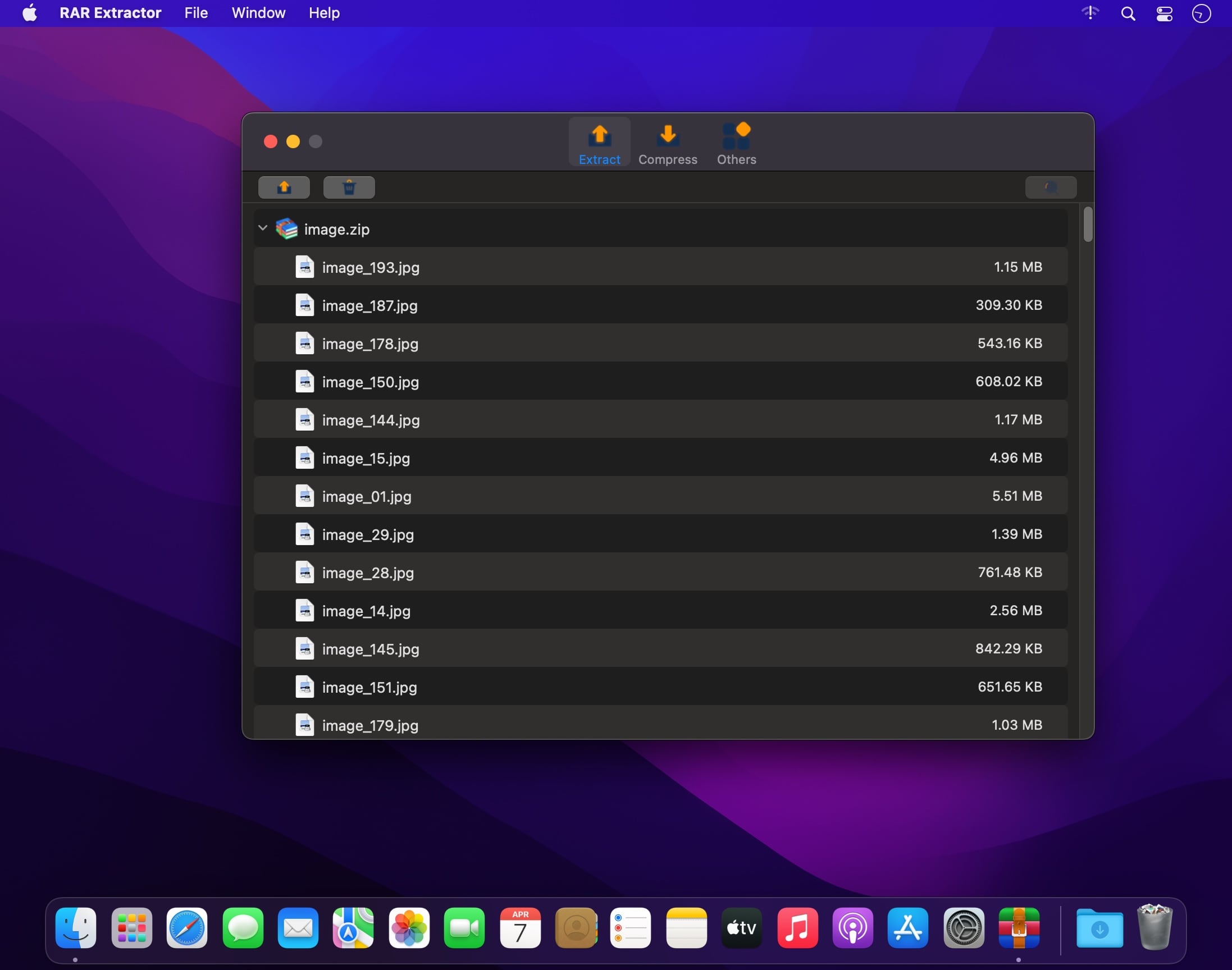Switch to the Compress tab
Image resolution: width=1232 pixels, height=970 pixels.
668,144
